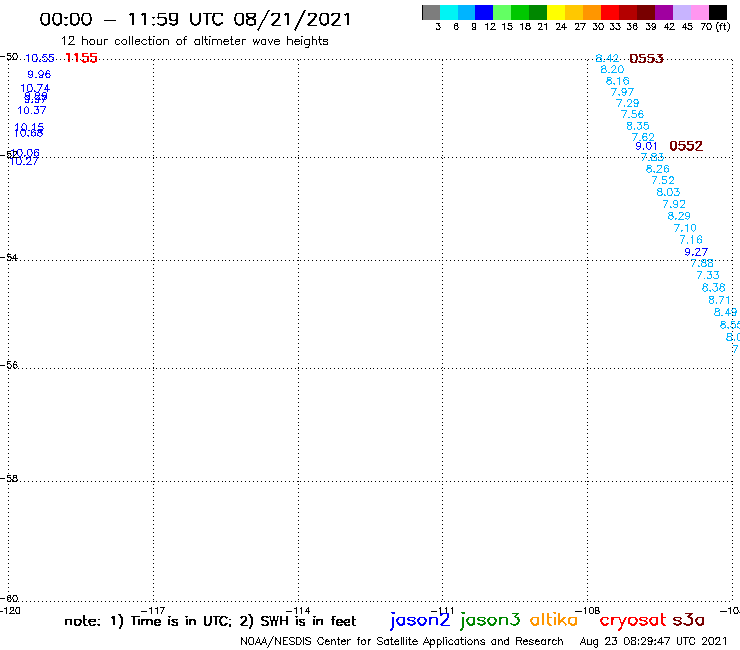Click the blue "jason2" satellite label

[x=420, y=620]
